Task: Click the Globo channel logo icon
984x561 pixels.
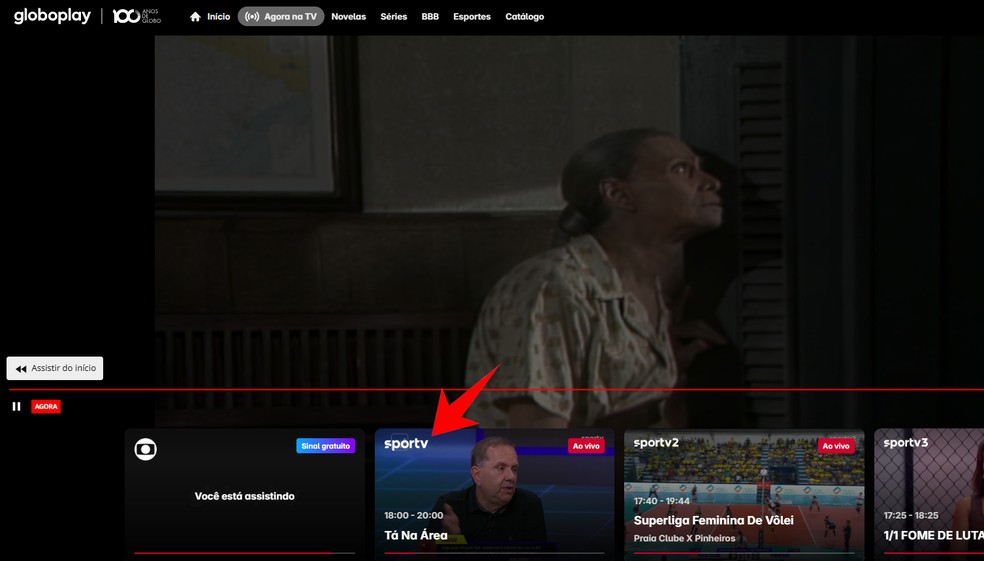Action: pyautogui.click(x=146, y=449)
